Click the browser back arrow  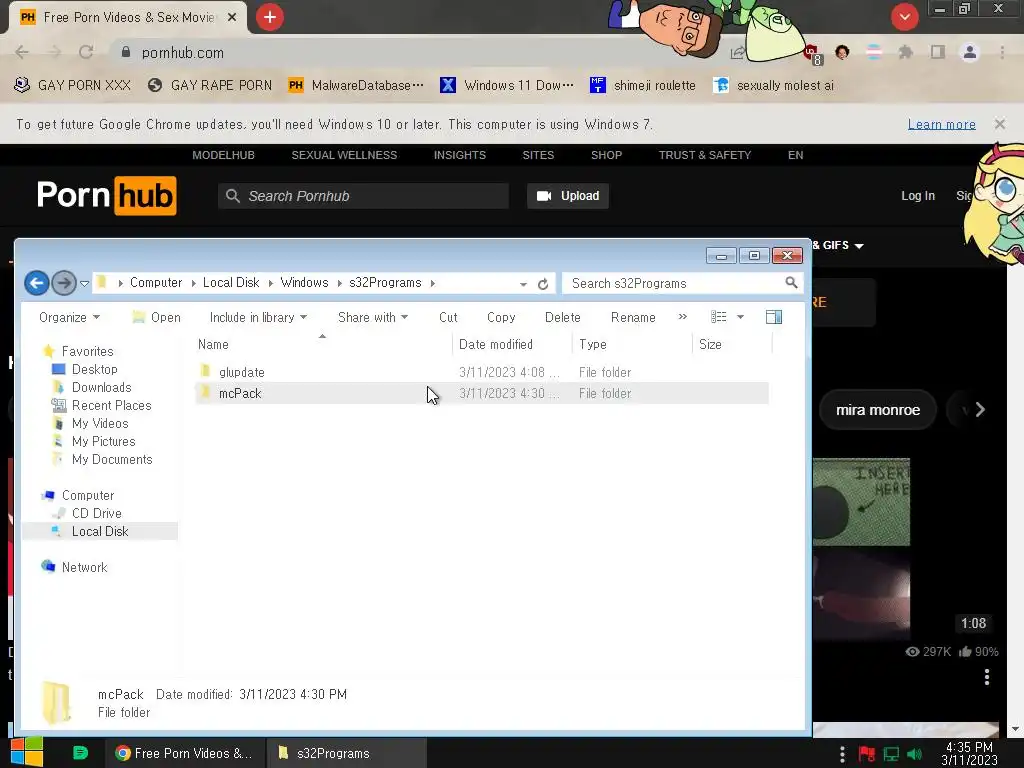[22, 52]
